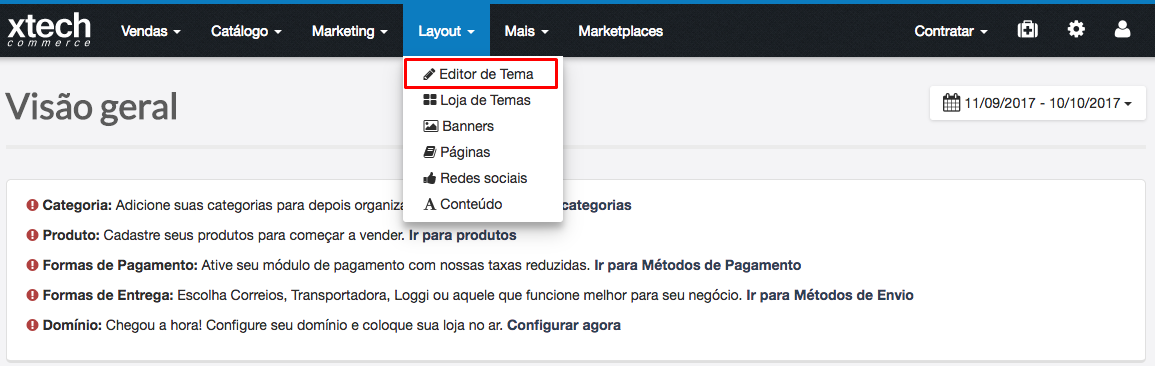
Task: Follow the Ir para produtos link
Action: (463, 235)
